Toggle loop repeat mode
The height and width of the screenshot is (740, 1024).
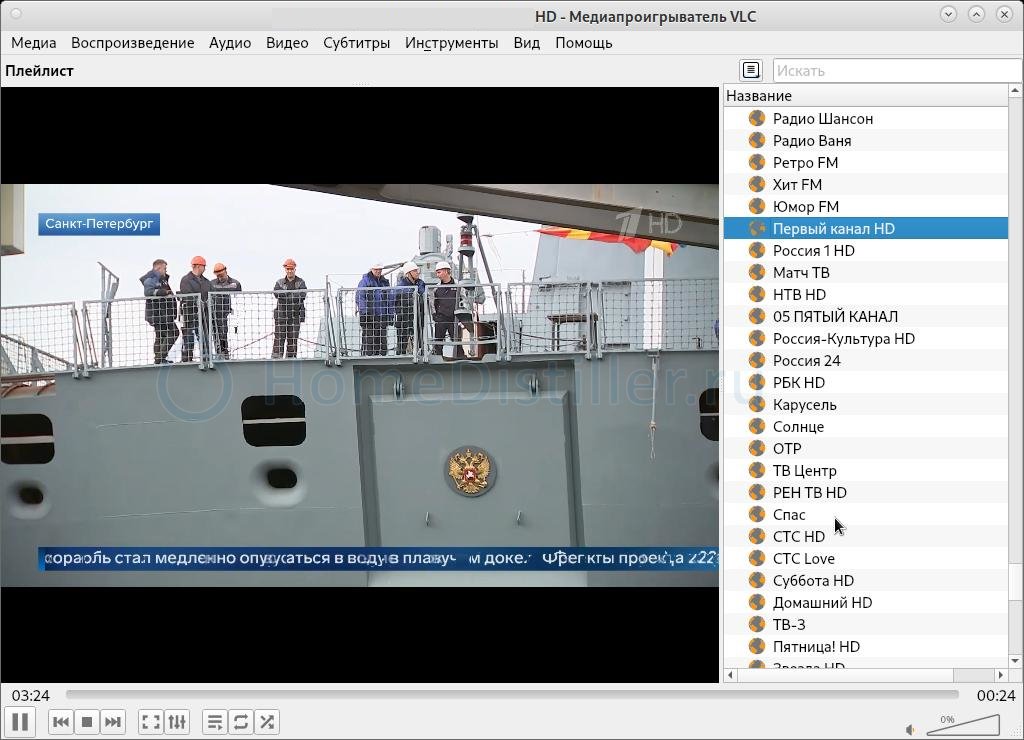point(240,722)
